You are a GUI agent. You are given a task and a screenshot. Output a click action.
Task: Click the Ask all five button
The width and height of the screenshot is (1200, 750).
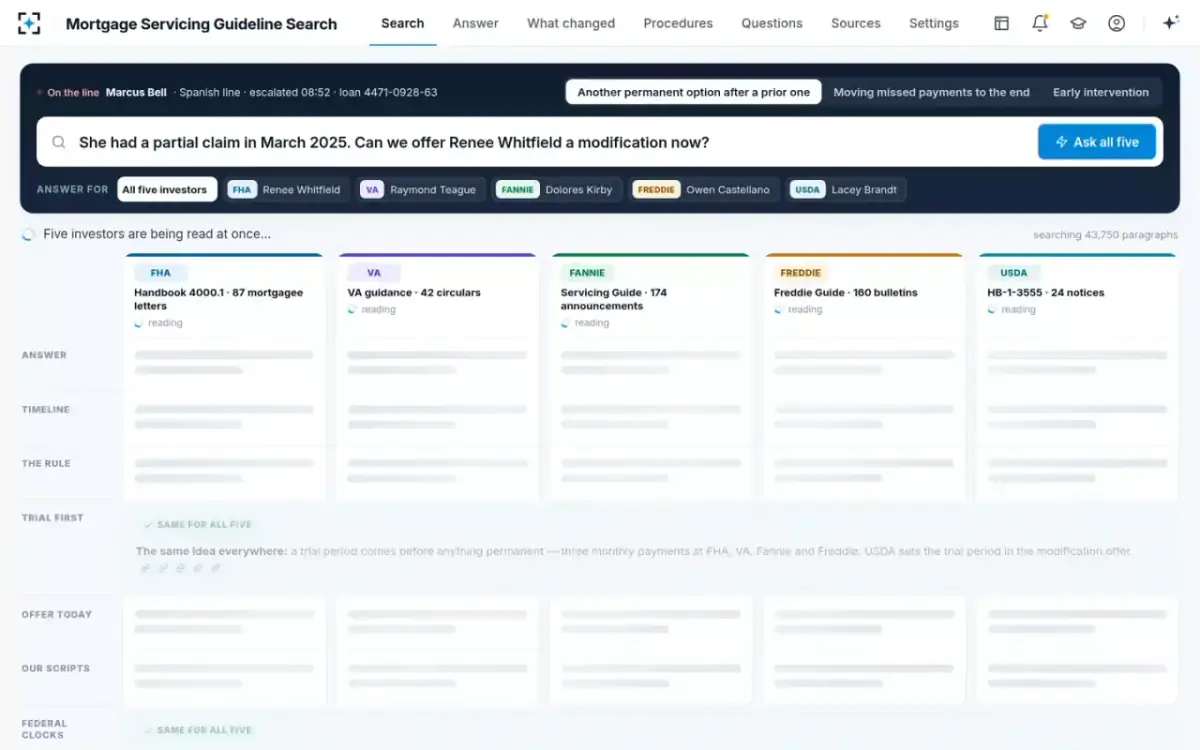pyautogui.click(x=1097, y=142)
